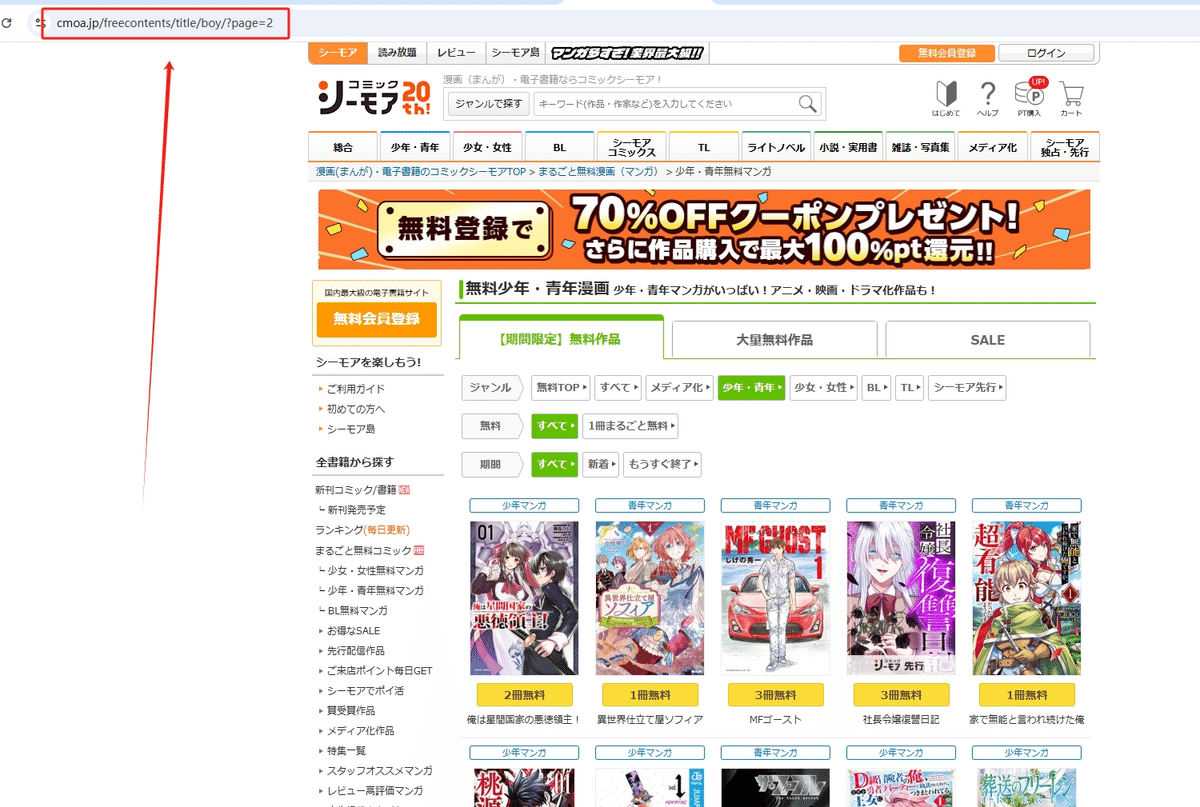Switch to the 【期間限定】無料作品 tab

pos(560,340)
